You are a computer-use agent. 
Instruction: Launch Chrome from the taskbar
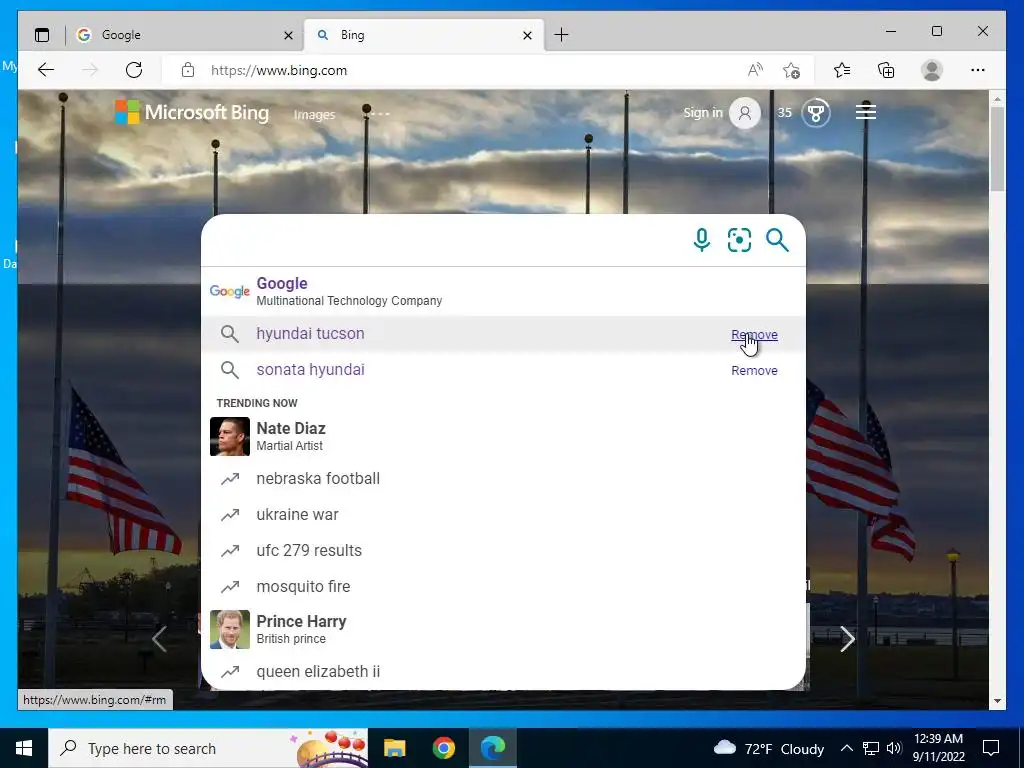pos(443,748)
